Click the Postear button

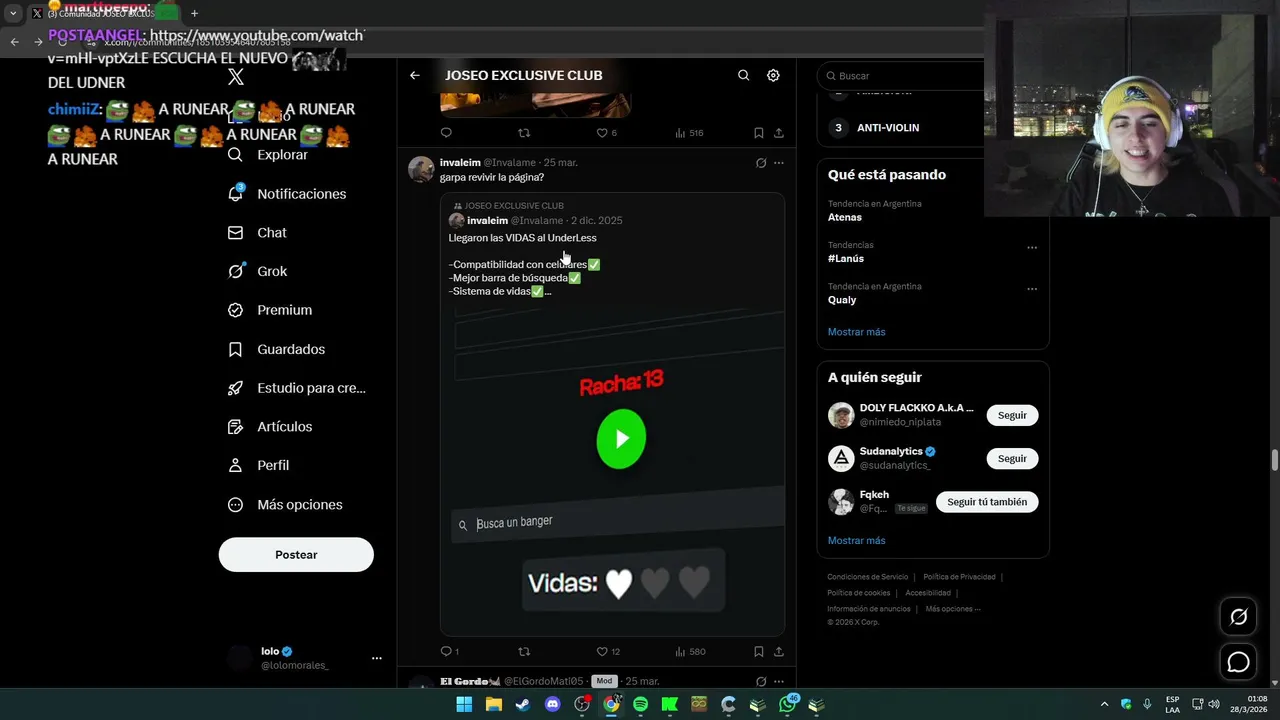point(296,555)
